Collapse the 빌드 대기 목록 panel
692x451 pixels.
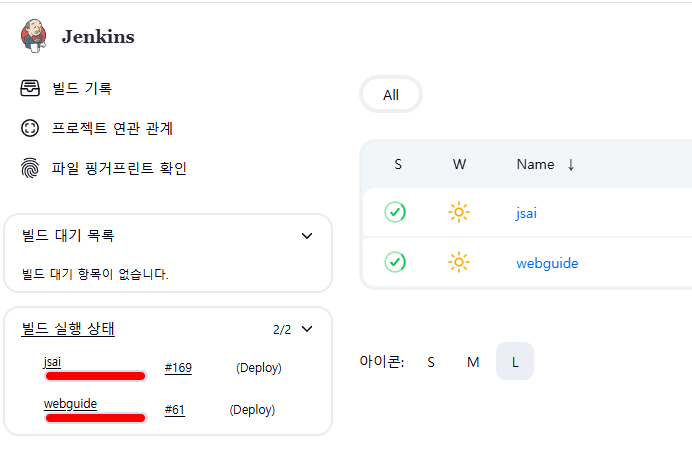(307, 236)
